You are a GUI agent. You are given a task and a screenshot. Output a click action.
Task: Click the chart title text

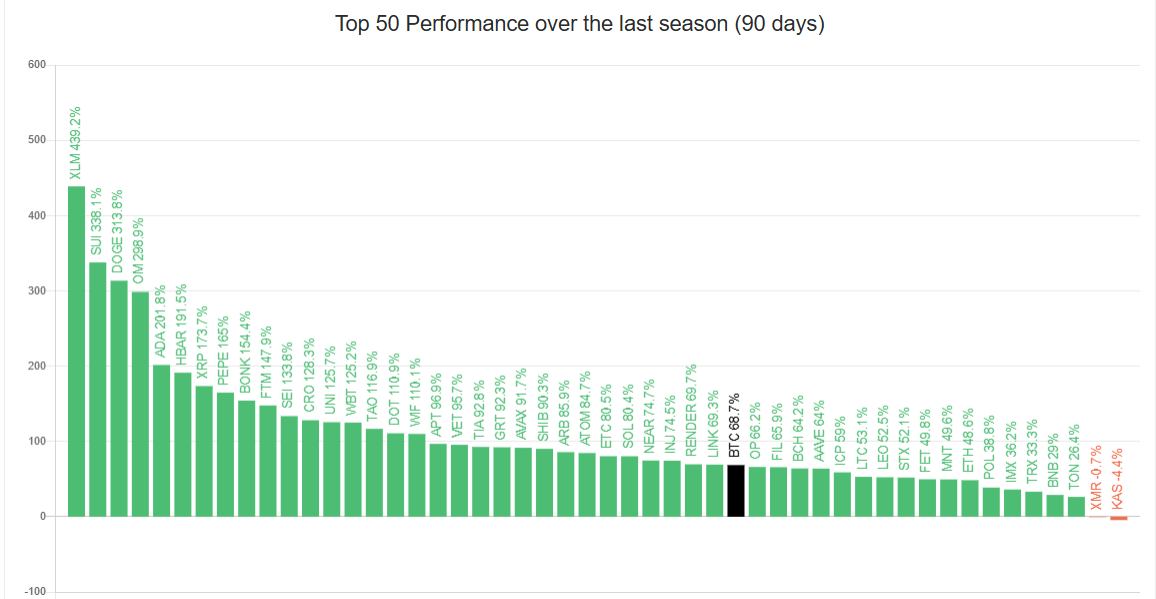[579, 25]
